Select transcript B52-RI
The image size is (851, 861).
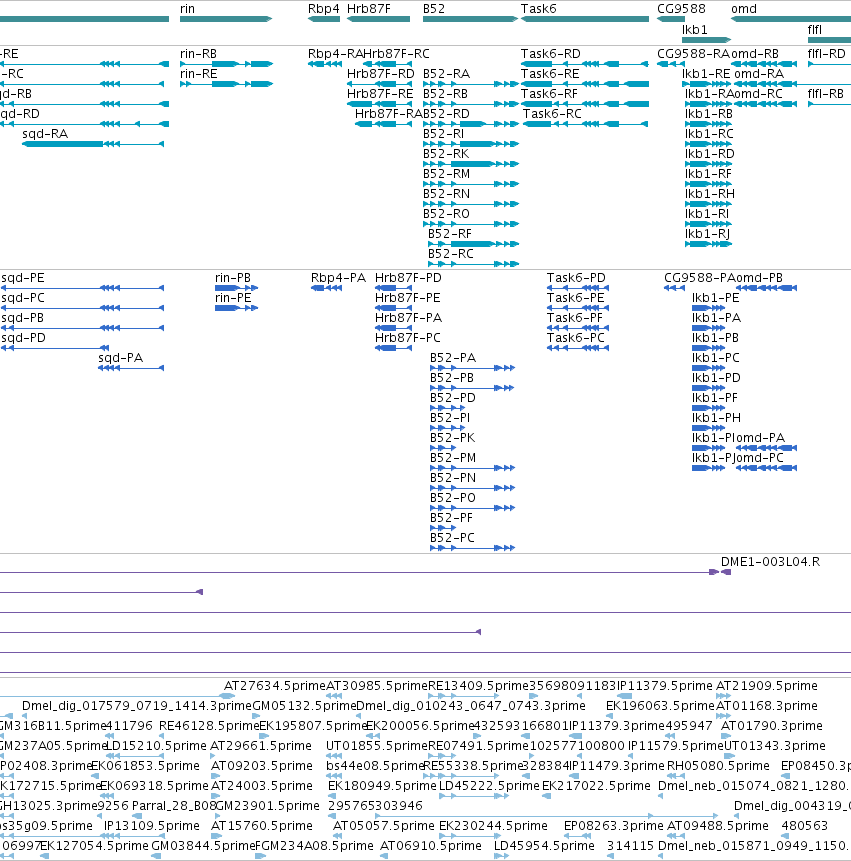[471, 144]
